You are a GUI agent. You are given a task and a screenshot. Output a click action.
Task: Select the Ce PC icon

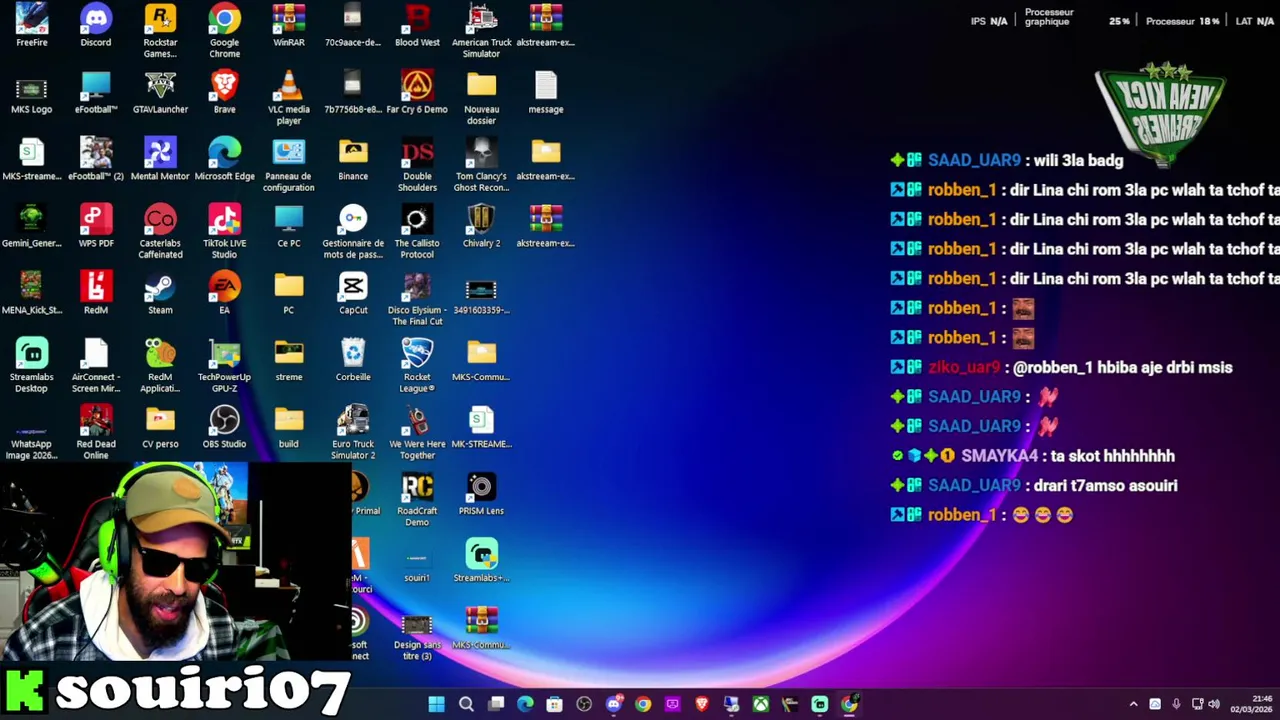288,227
